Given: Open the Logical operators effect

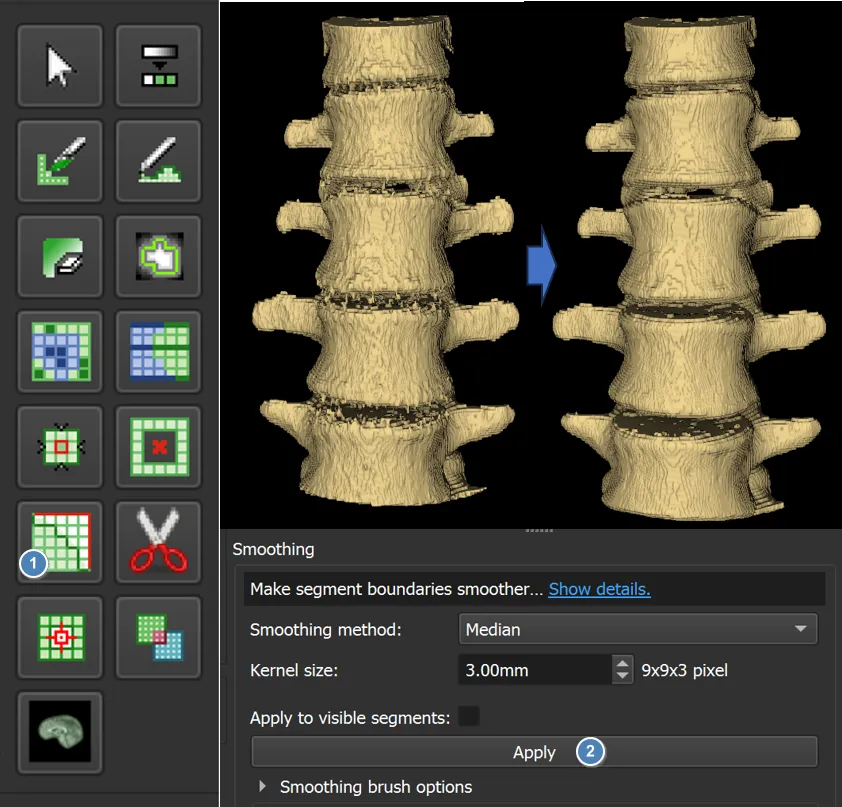Looking at the screenshot, I should [x=158, y=637].
